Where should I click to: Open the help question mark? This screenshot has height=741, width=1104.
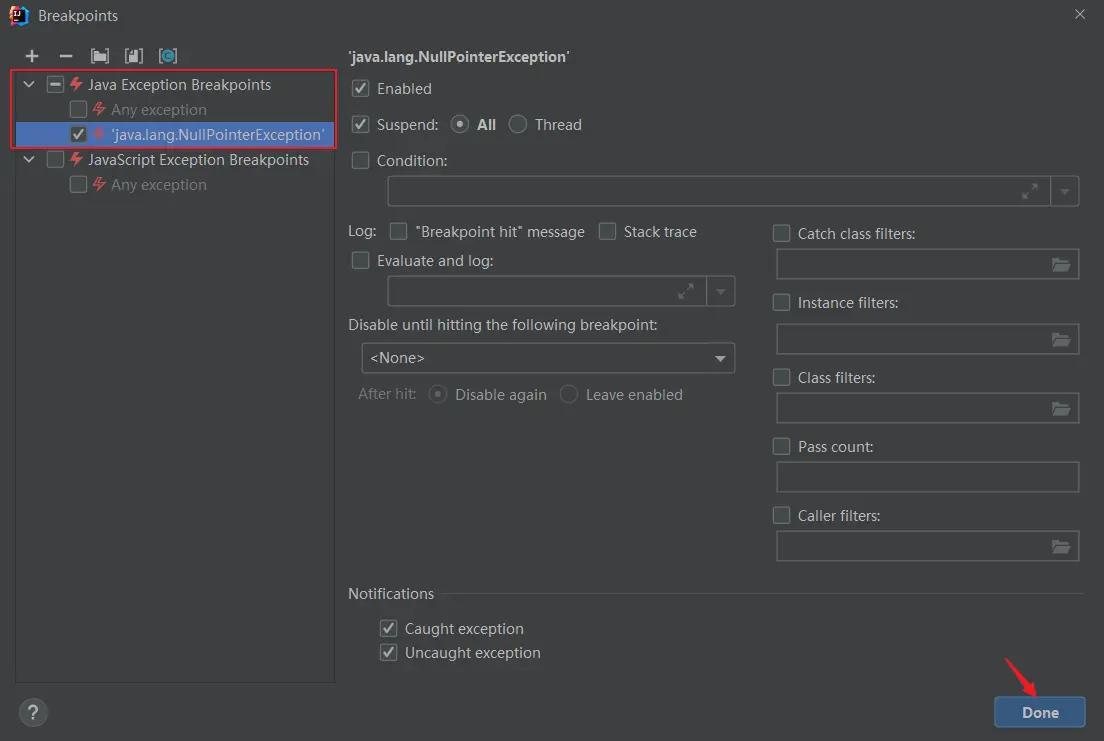33,712
